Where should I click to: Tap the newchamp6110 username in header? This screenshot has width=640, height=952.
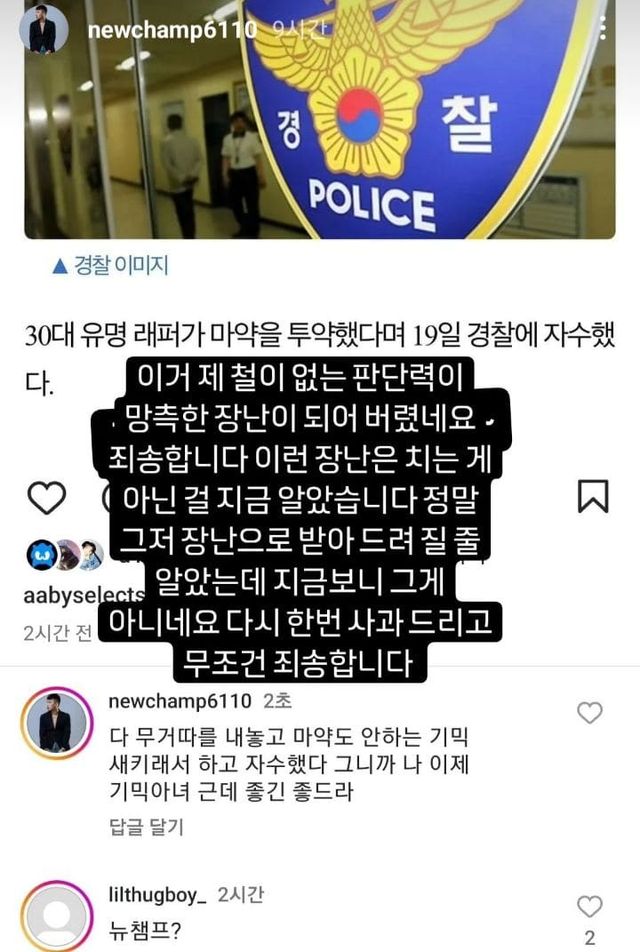tap(172, 29)
